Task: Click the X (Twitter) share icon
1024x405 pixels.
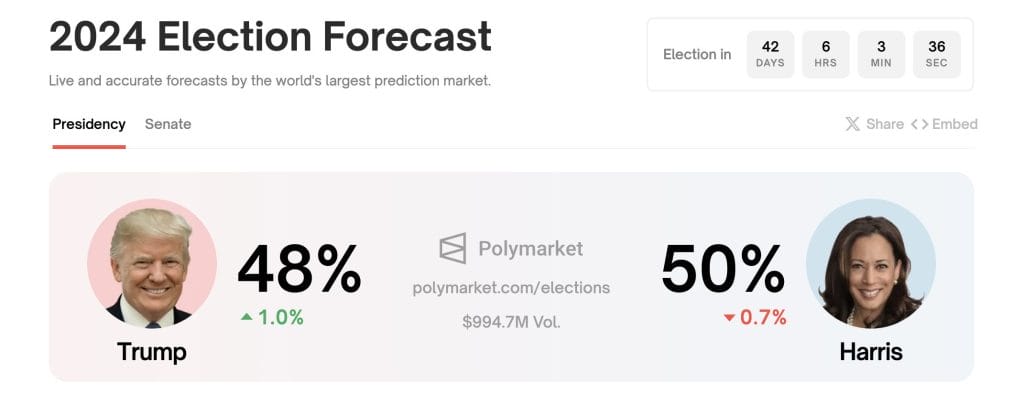Action: 852,124
